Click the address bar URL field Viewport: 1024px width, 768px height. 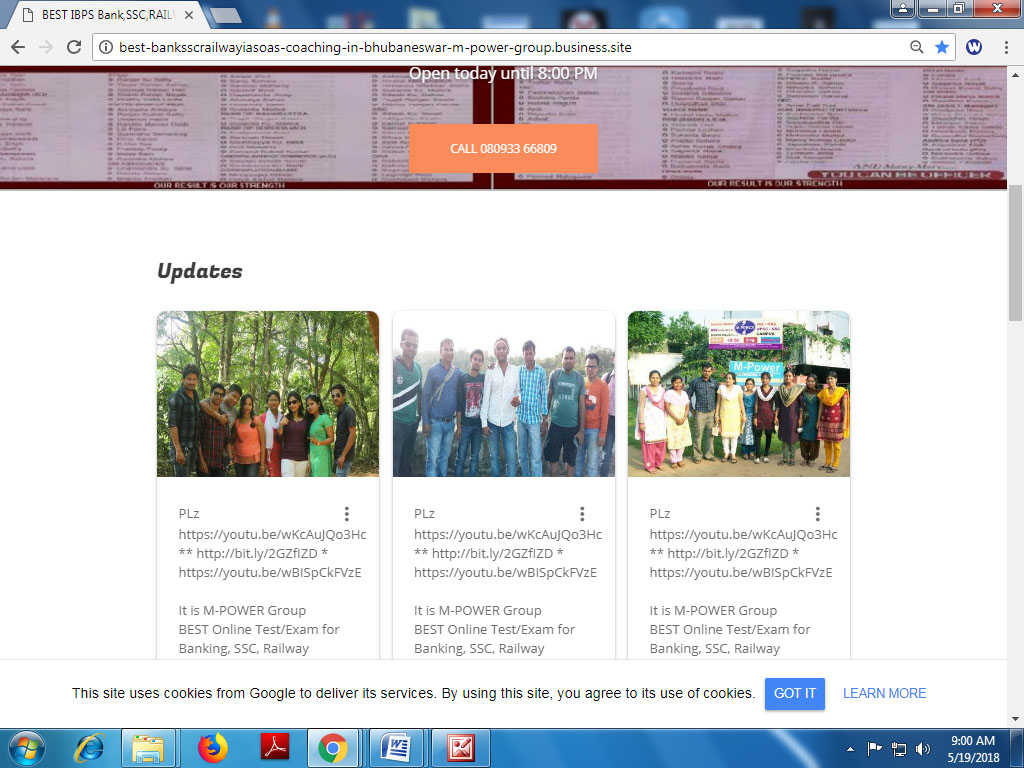click(x=500, y=47)
